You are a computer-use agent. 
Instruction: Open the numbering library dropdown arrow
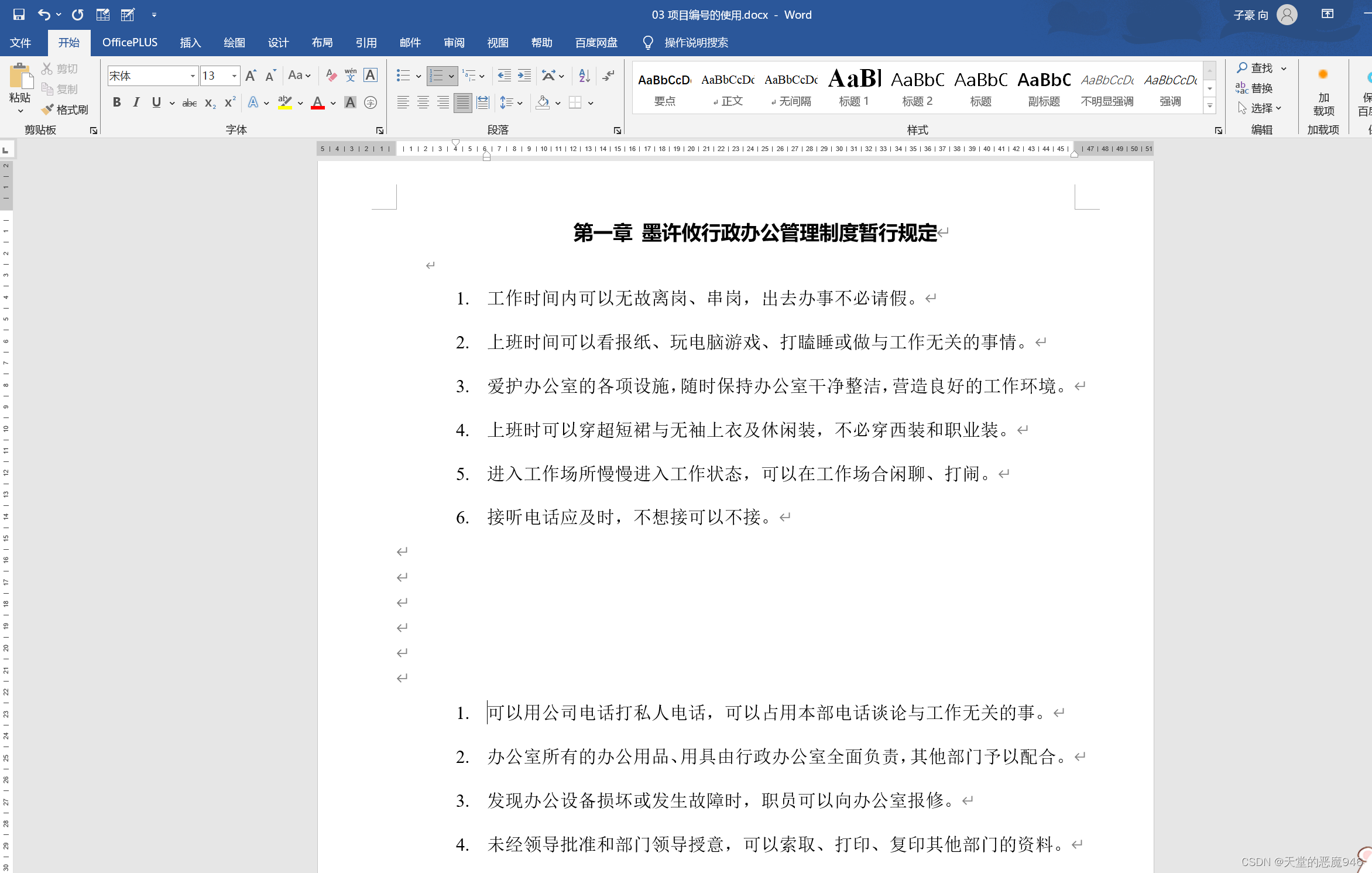451,76
